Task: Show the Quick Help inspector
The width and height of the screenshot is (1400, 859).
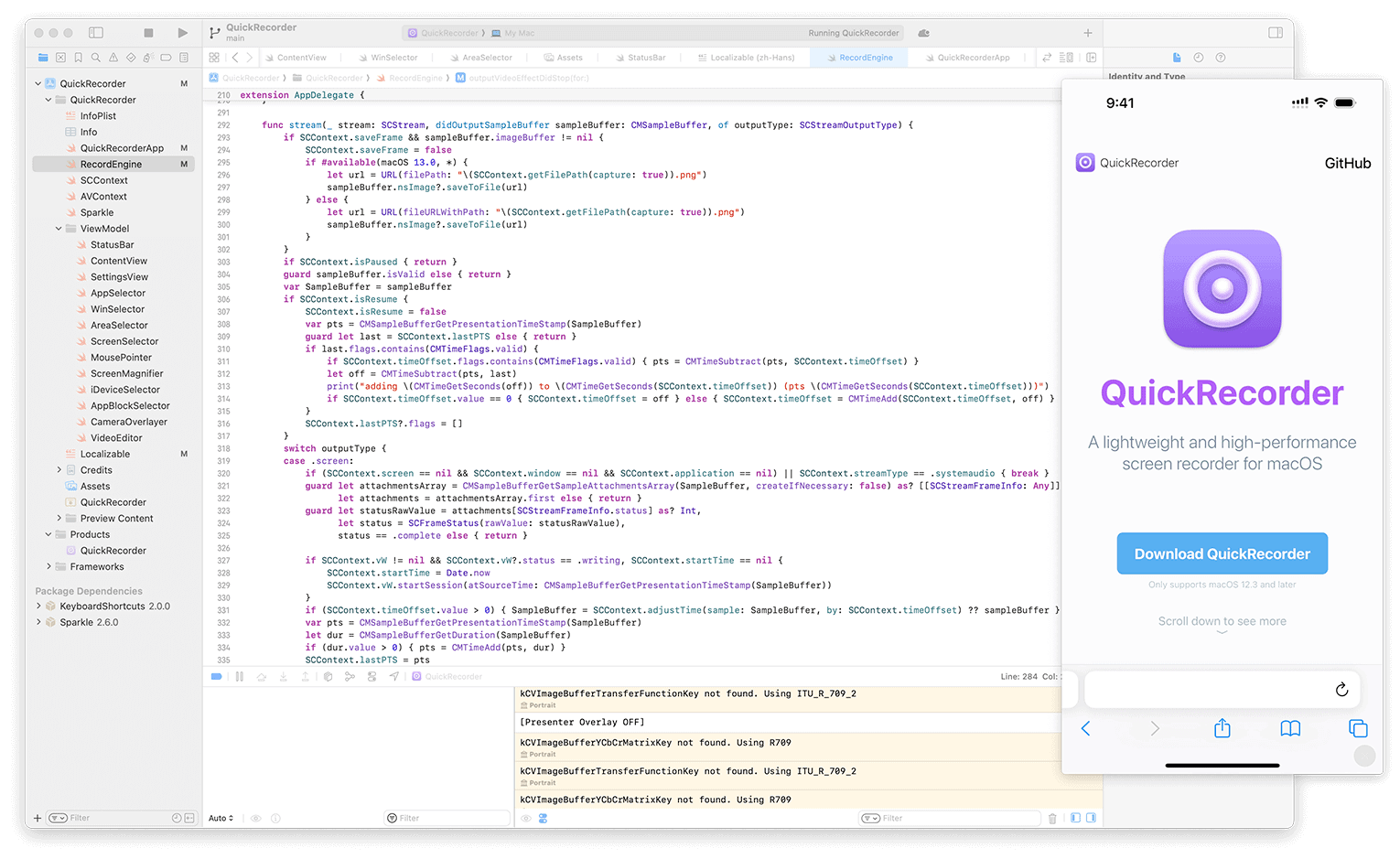Action: coord(1221,58)
